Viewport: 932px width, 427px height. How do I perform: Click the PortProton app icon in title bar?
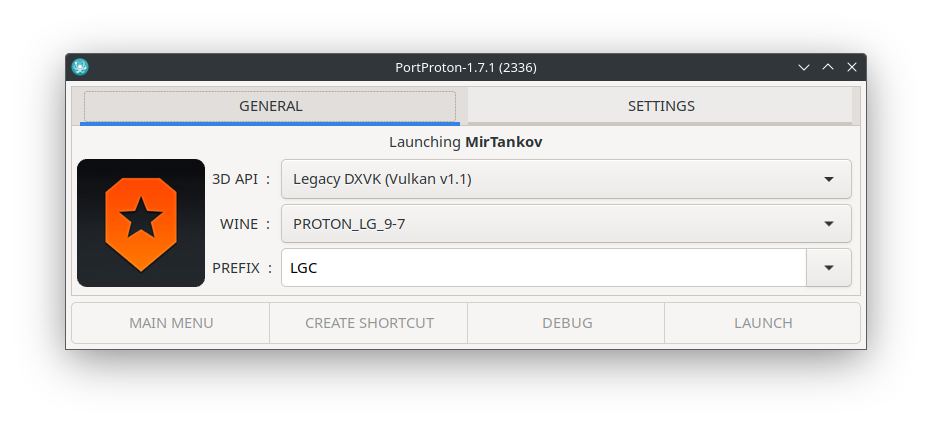81,67
